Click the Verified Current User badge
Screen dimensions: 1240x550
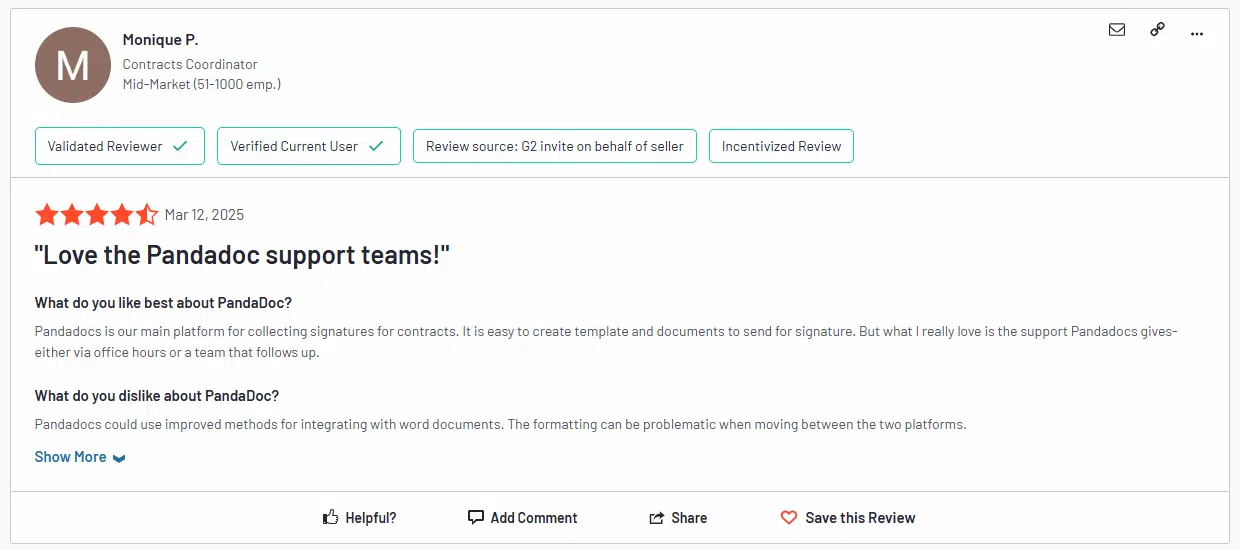pos(309,146)
